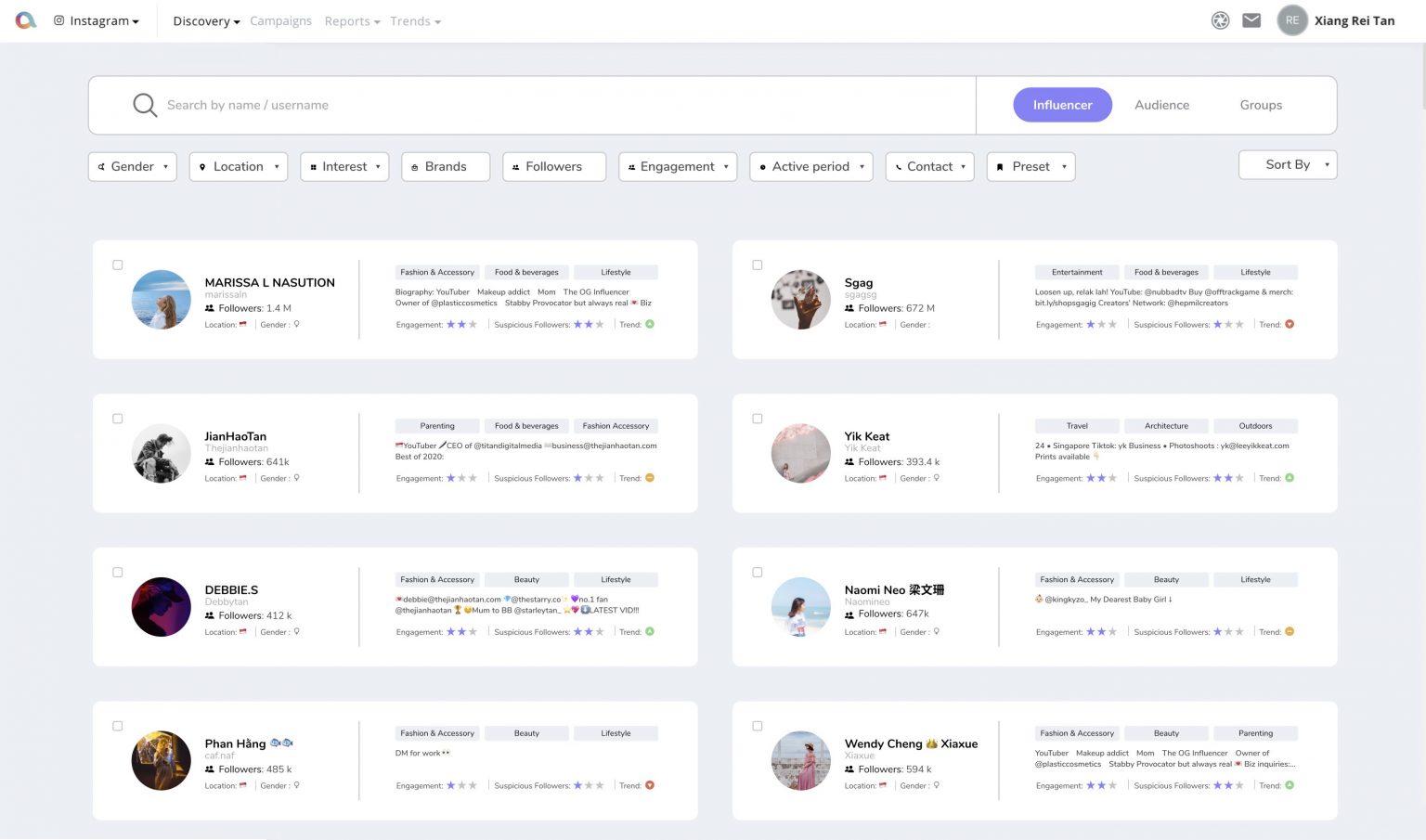
Task: Open the Engagement filter dropdown
Action: 678,166
